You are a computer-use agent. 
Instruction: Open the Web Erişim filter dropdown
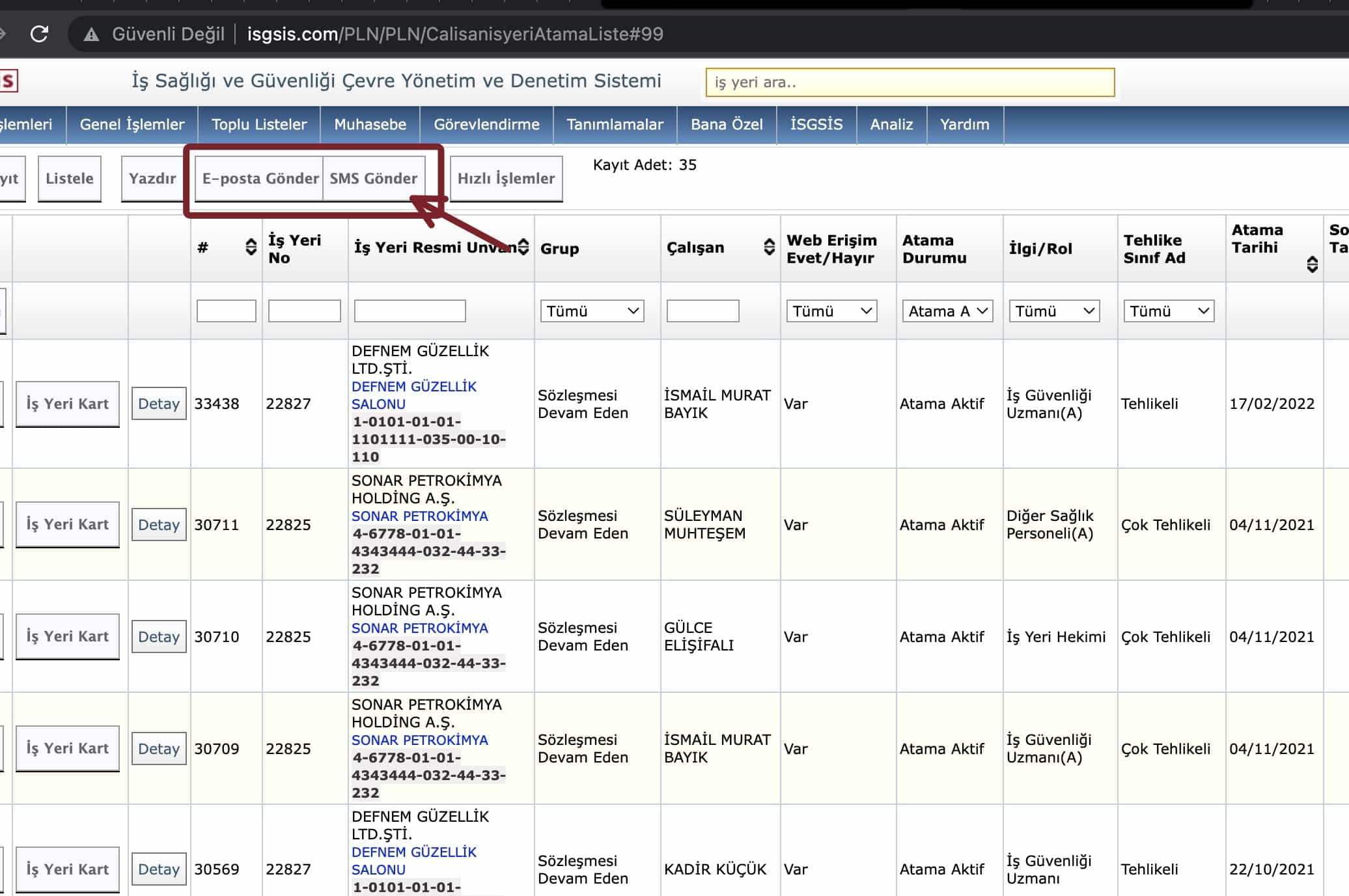831,311
